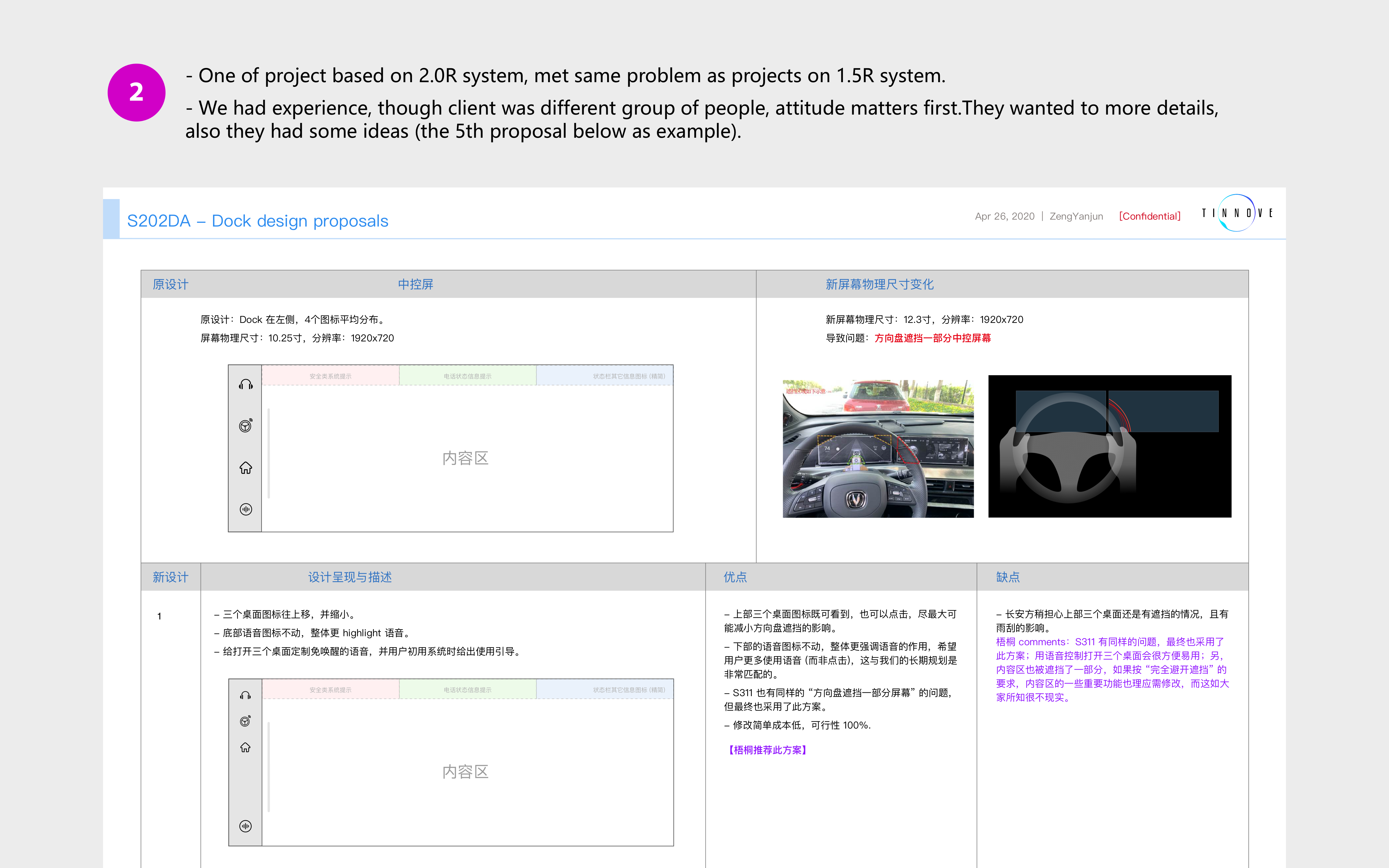Click the "内容区" label in the original design mockup
The height and width of the screenshot is (868, 1389).
[x=466, y=458]
